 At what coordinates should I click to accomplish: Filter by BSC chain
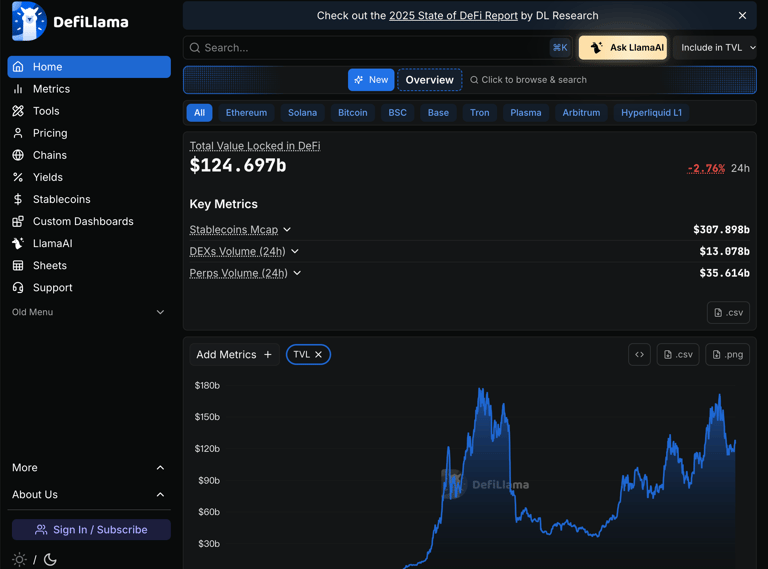tap(397, 113)
